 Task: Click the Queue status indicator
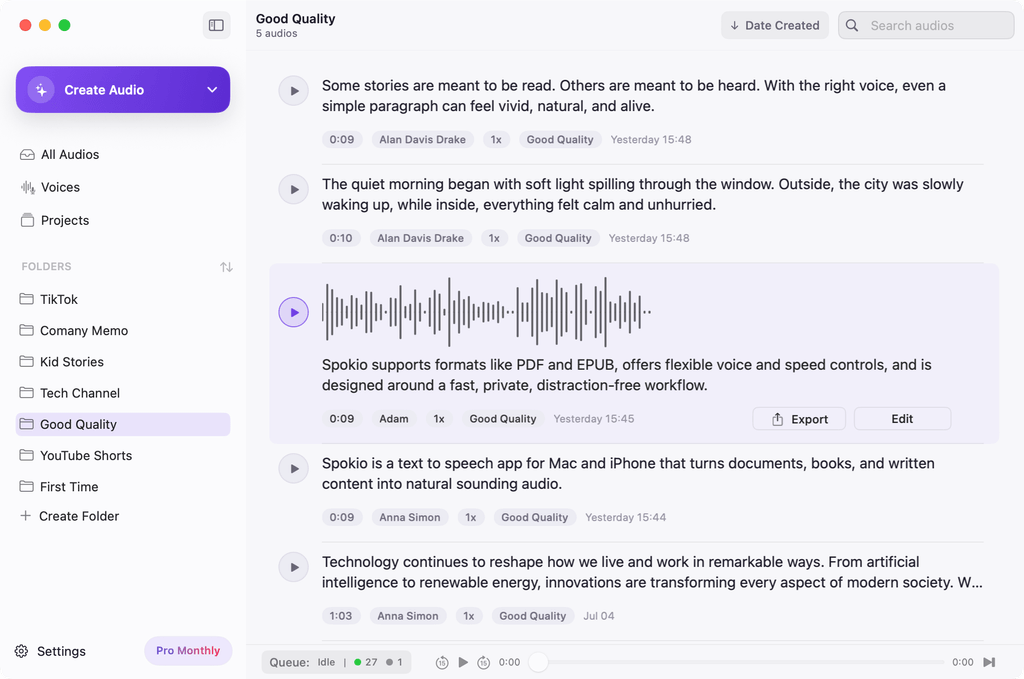pos(336,662)
